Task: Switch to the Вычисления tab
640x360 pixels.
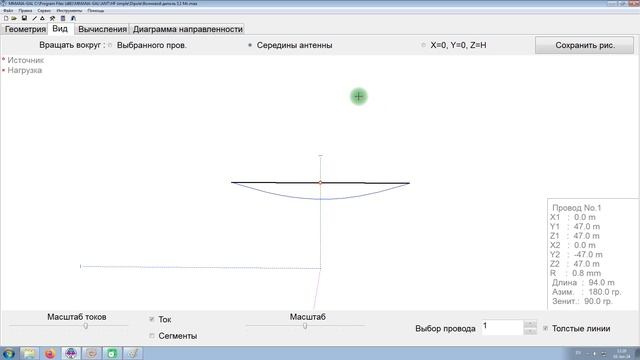Action: click(102, 29)
